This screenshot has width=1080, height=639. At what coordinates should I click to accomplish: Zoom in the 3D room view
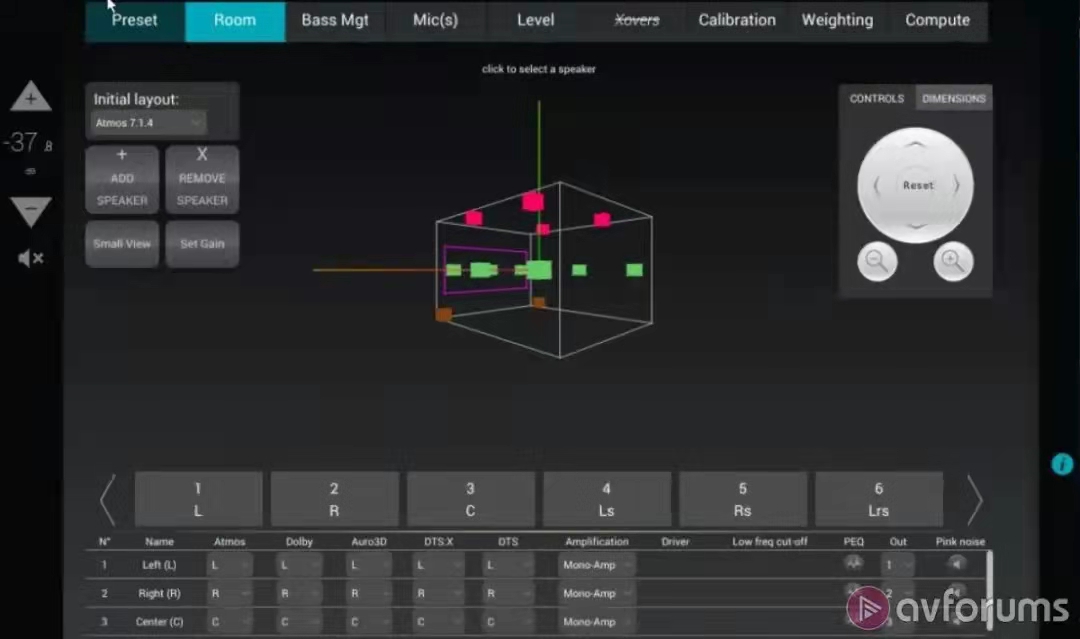pos(953,262)
